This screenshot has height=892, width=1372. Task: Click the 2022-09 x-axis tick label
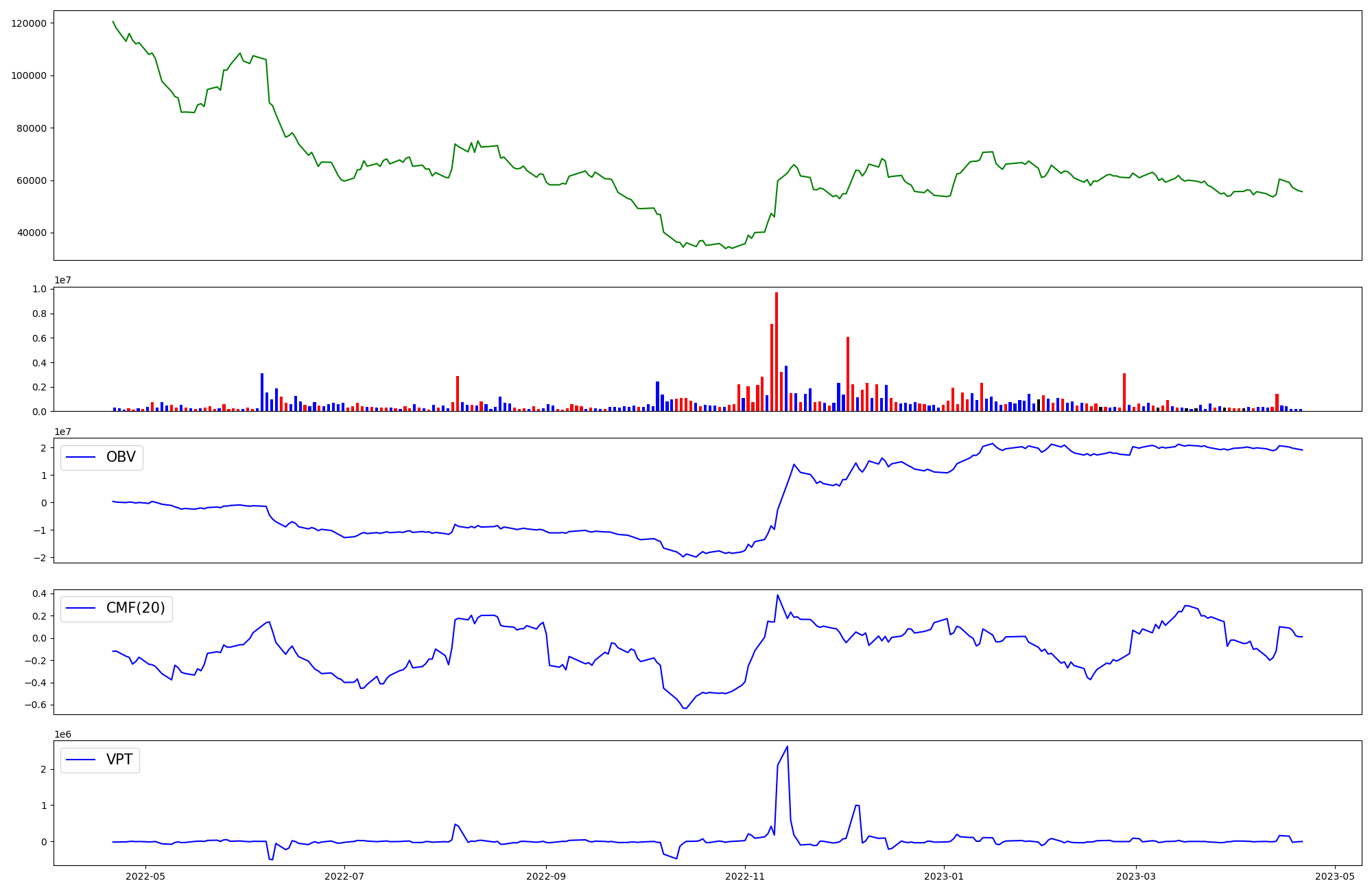tap(545, 876)
